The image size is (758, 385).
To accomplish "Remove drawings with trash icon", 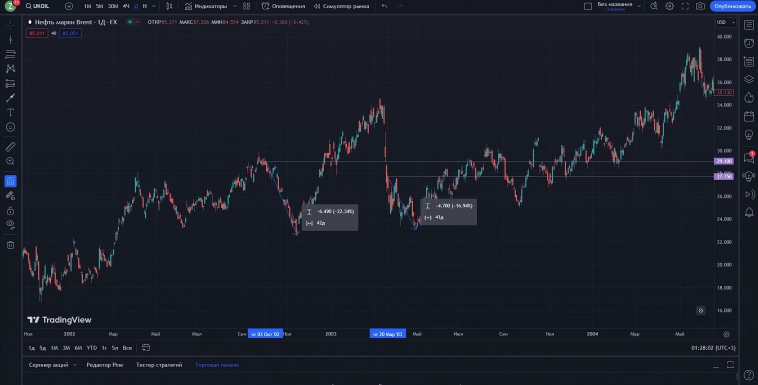I will point(10,245).
